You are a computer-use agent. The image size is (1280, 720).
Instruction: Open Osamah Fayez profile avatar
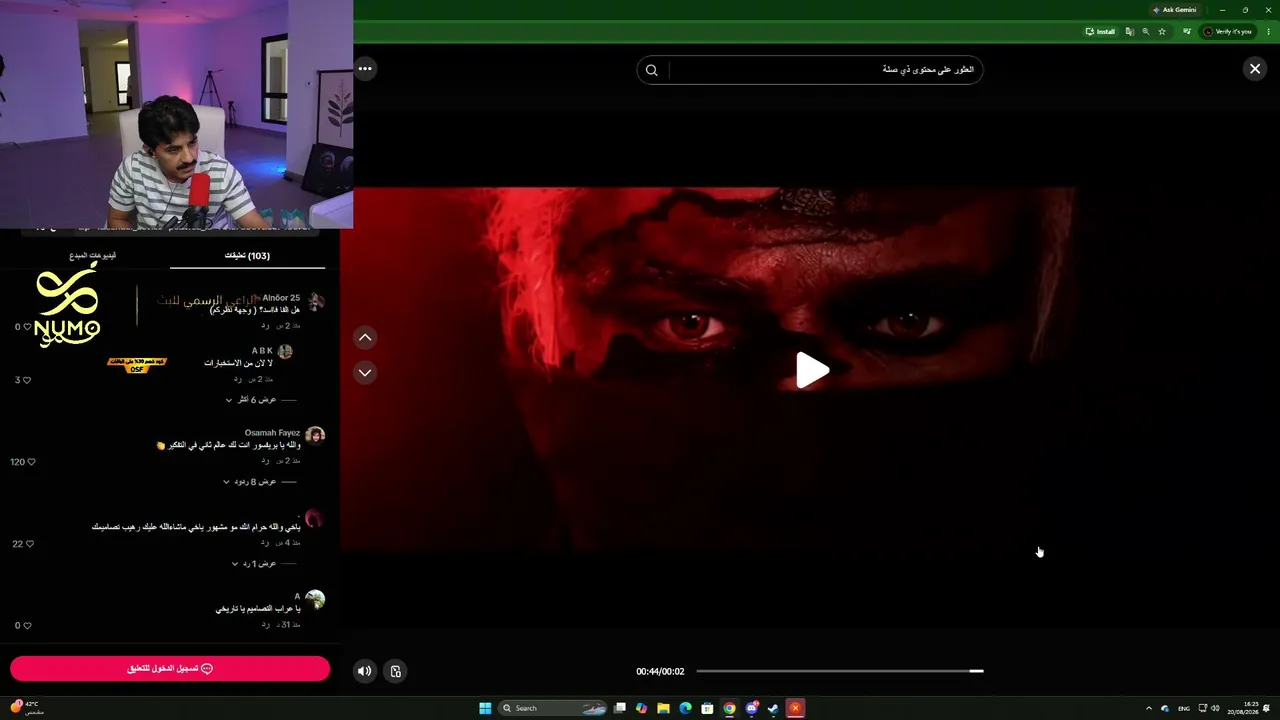coord(315,436)
